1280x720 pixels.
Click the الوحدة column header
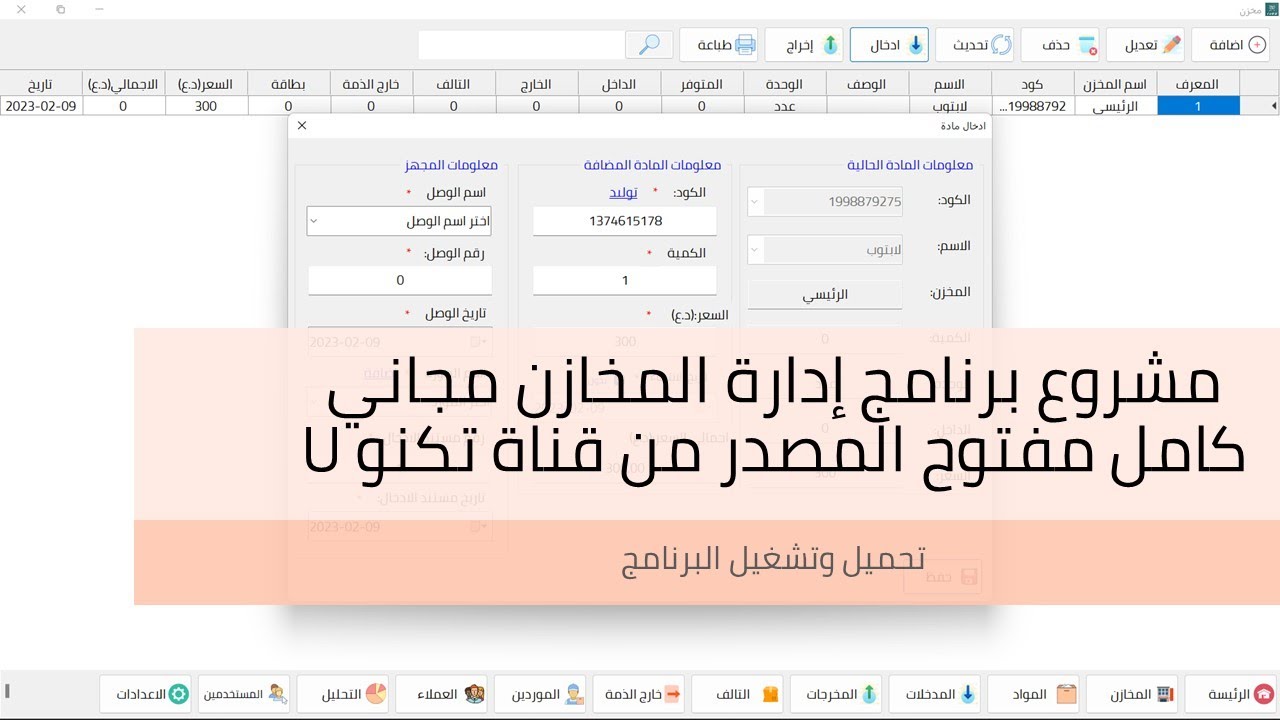(785, 84)
